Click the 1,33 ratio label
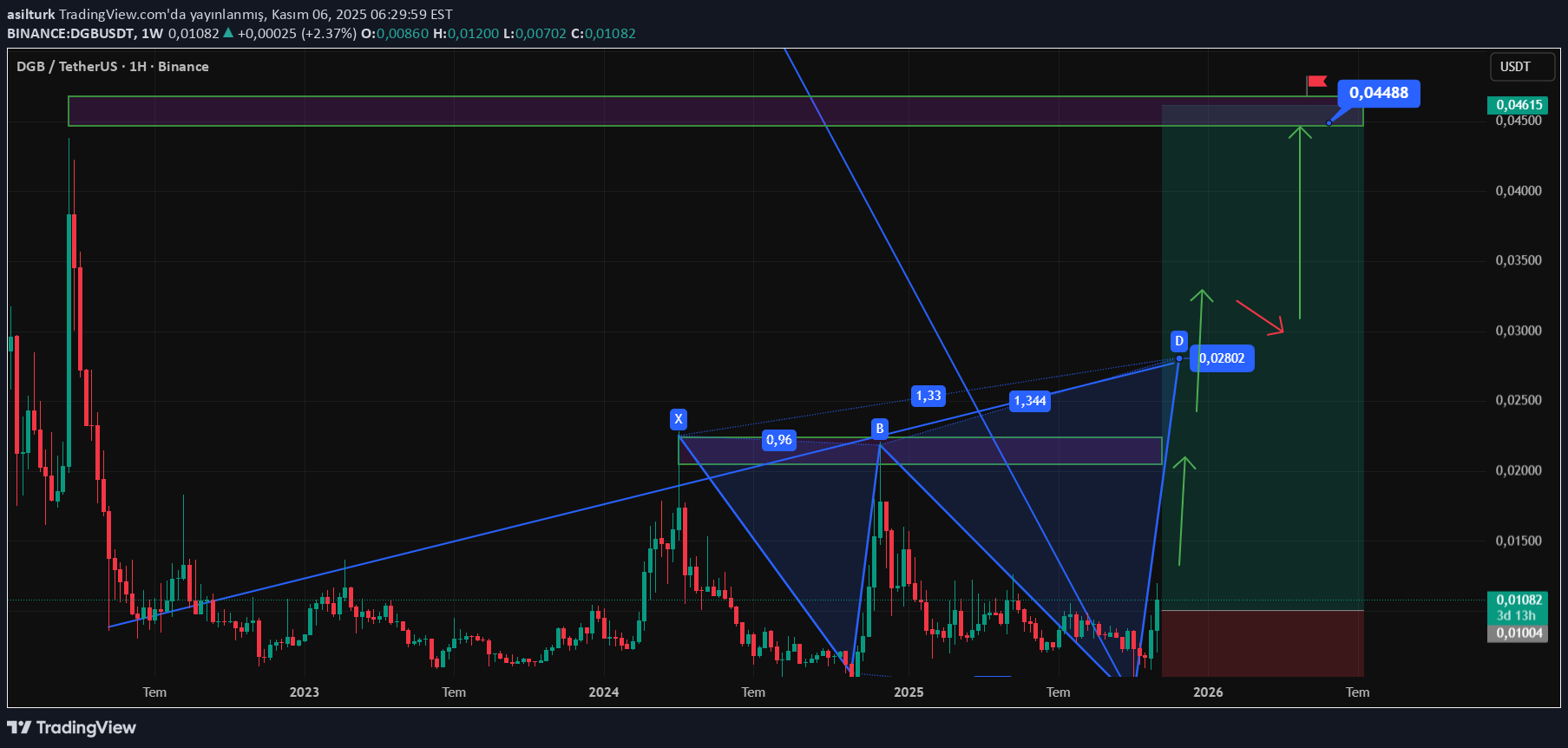 coord(928,396)
